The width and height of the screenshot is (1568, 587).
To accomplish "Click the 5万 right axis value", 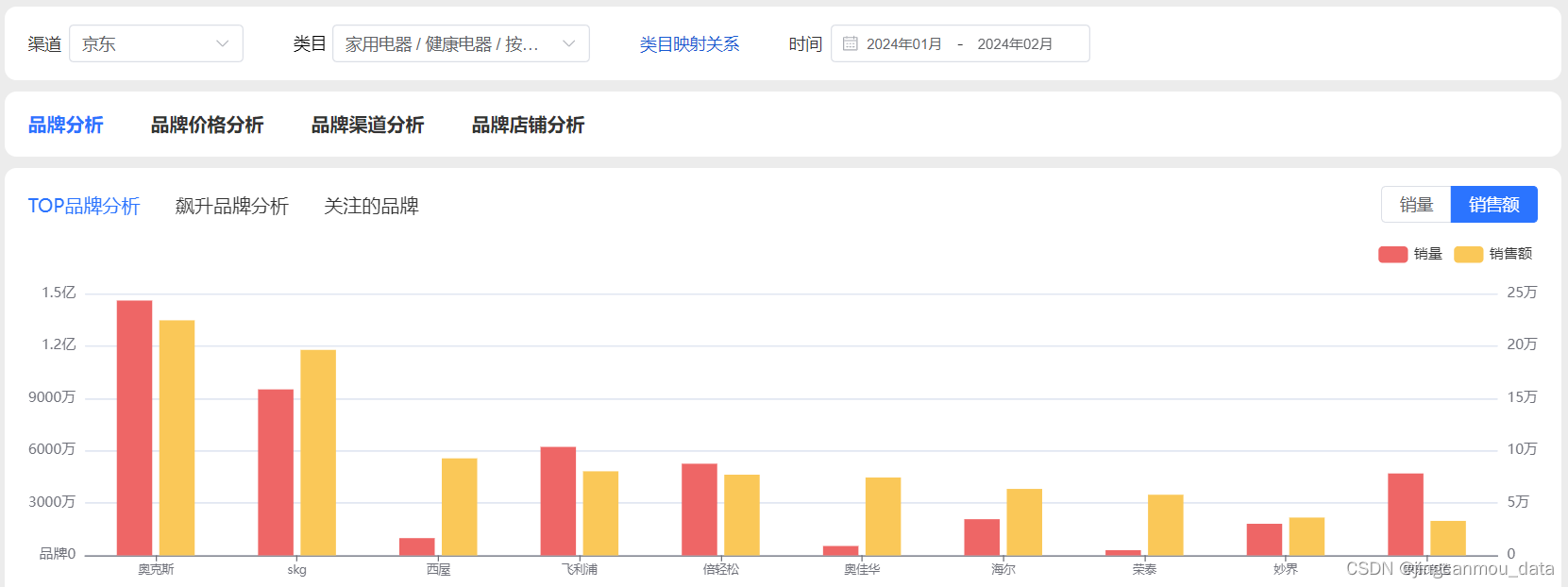I will pos(1518,502).
